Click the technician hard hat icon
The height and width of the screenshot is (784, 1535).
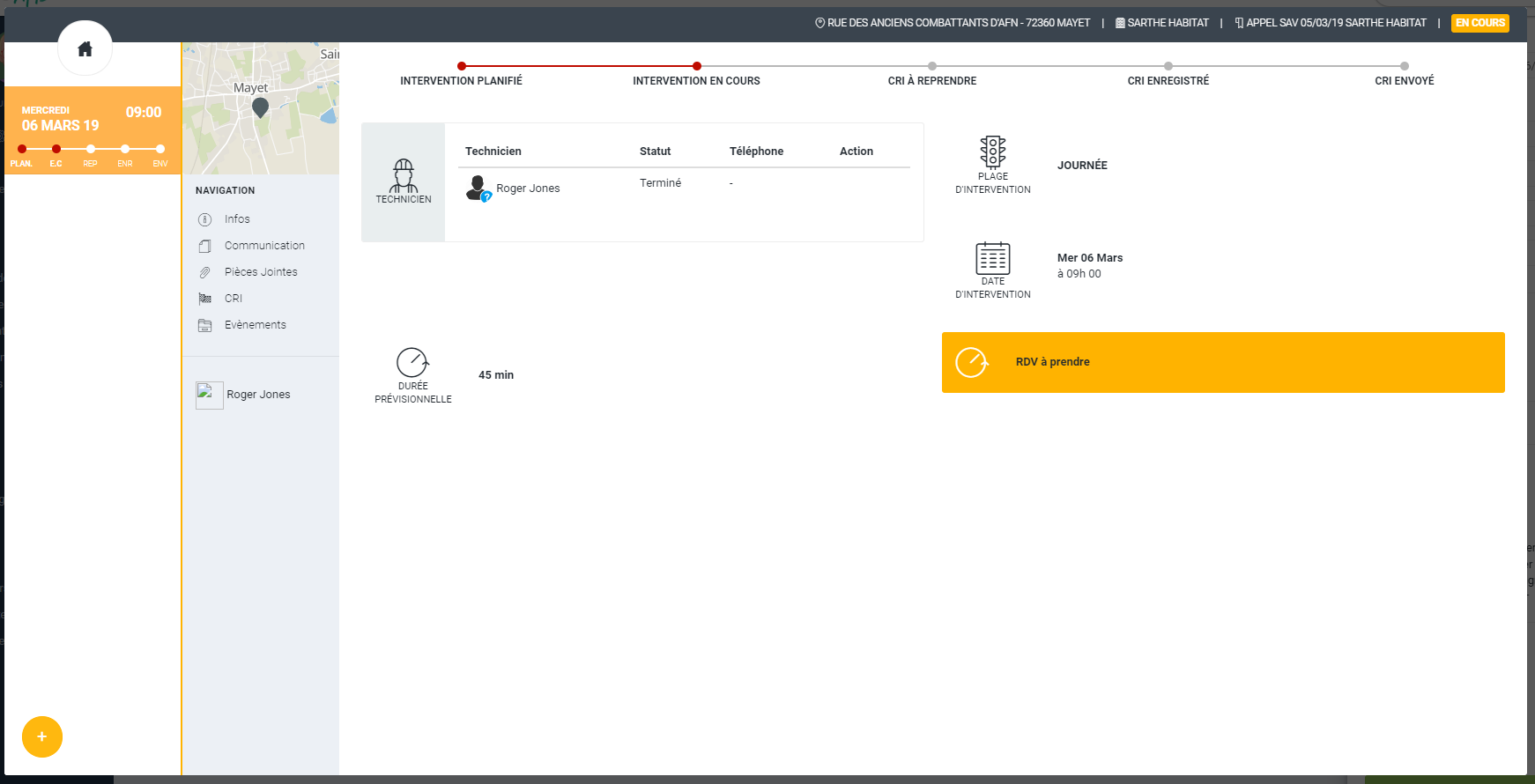[404, 175]
